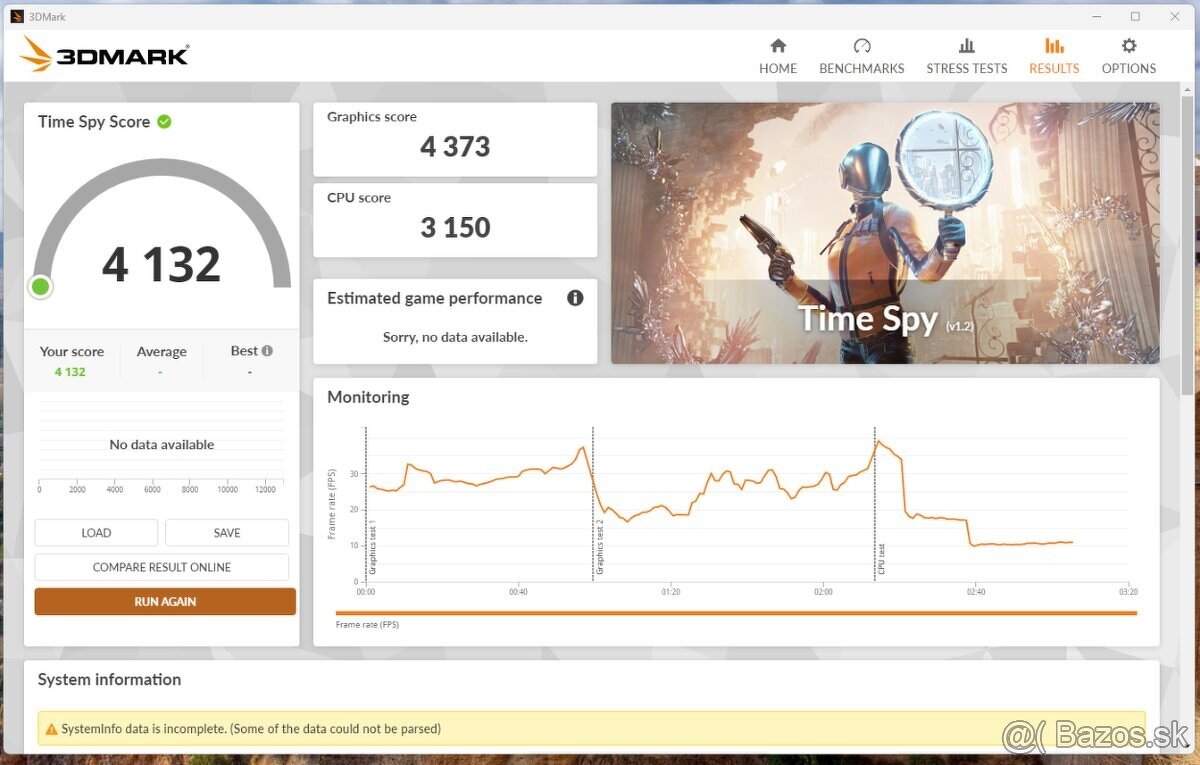Open Benchmarks via the gauge icon
The image size is (1200, 765).
pyautogui.click(x=862, y=46)
